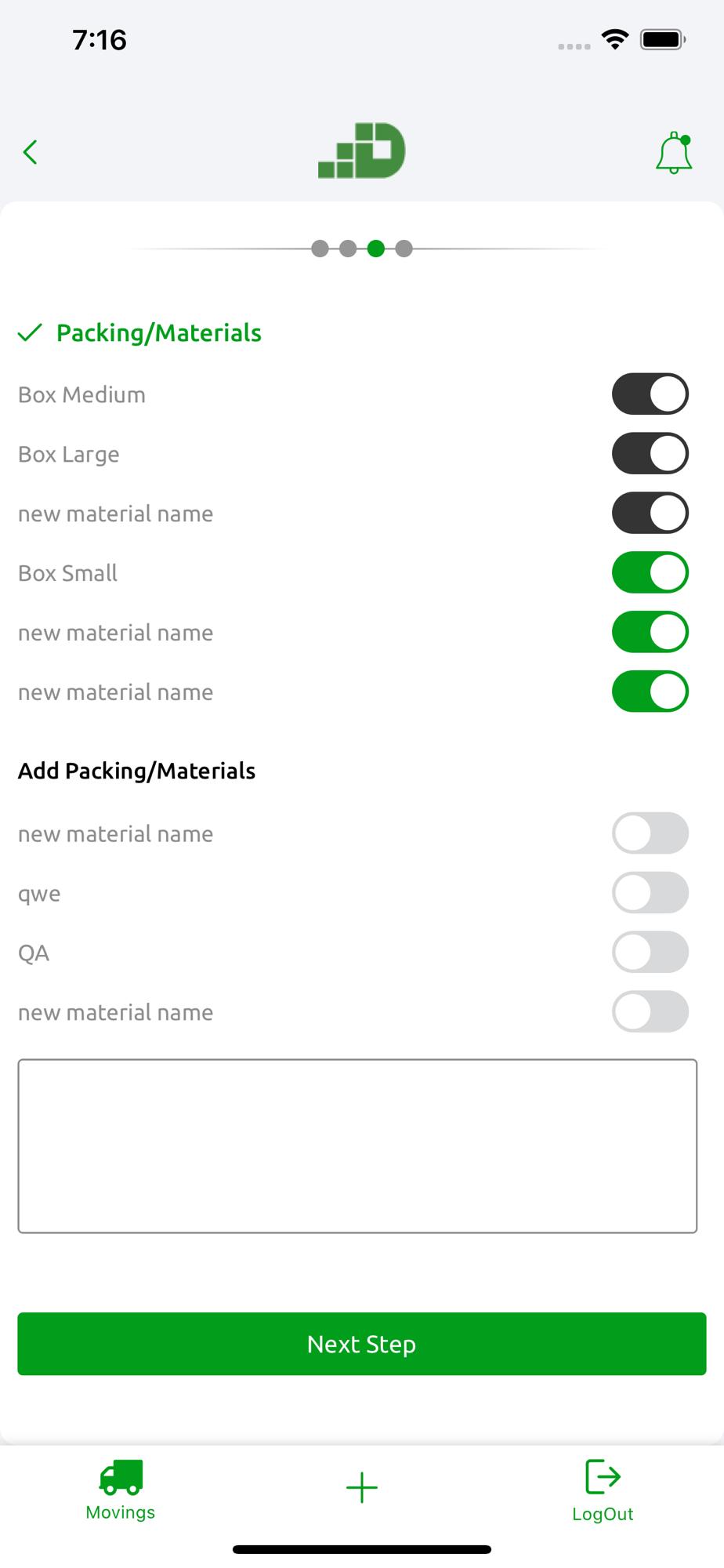Disable Box Small switch
The image size is (724, 1568).
tap(650, 572)
